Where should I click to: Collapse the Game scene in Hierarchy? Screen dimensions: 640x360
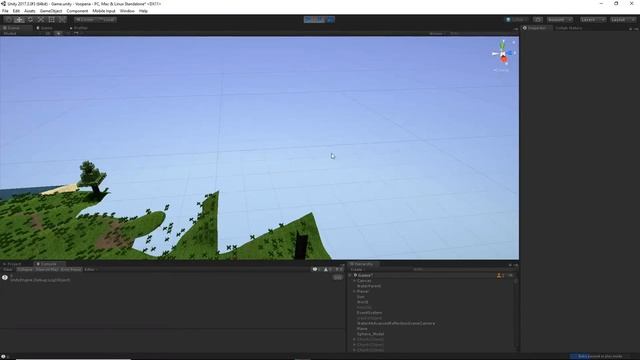pyautogui.click(x=351, y=276)
